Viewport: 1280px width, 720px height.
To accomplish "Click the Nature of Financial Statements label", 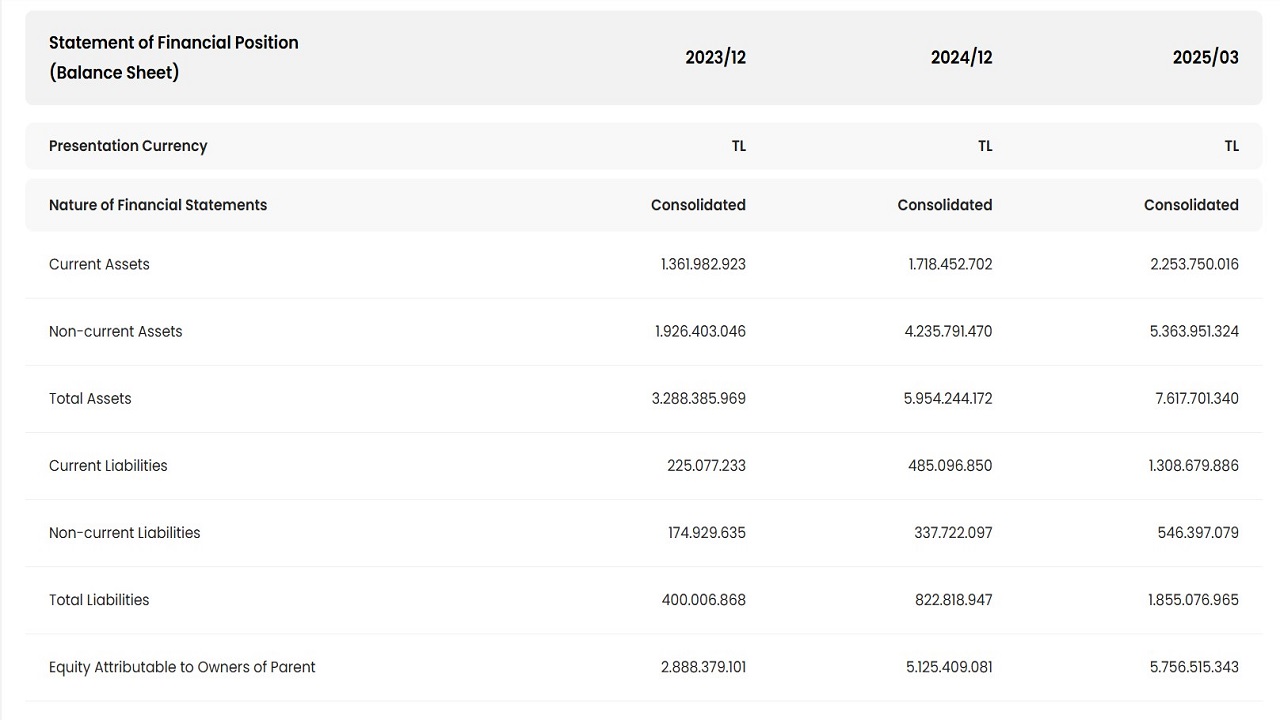I will 158,205.
